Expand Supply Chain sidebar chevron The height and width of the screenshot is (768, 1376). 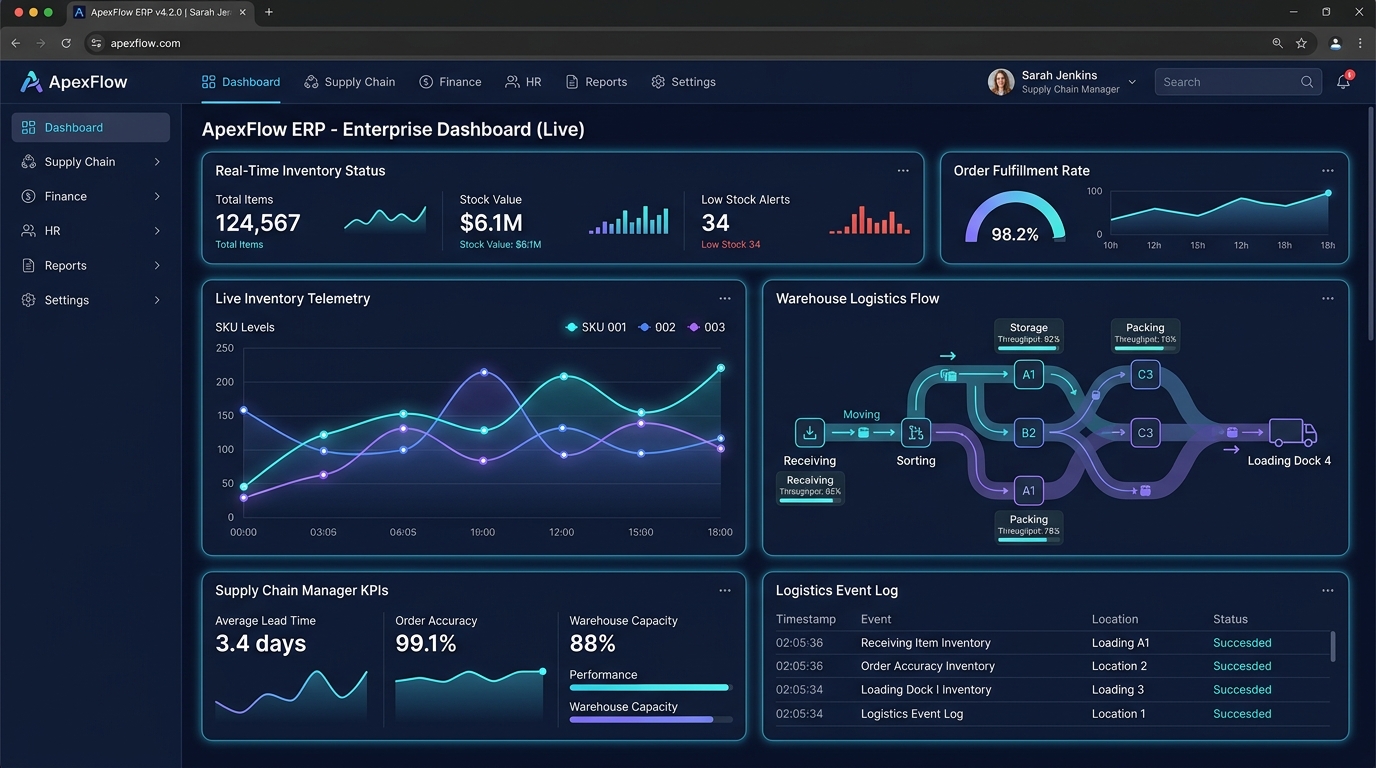tap(157, 162)
